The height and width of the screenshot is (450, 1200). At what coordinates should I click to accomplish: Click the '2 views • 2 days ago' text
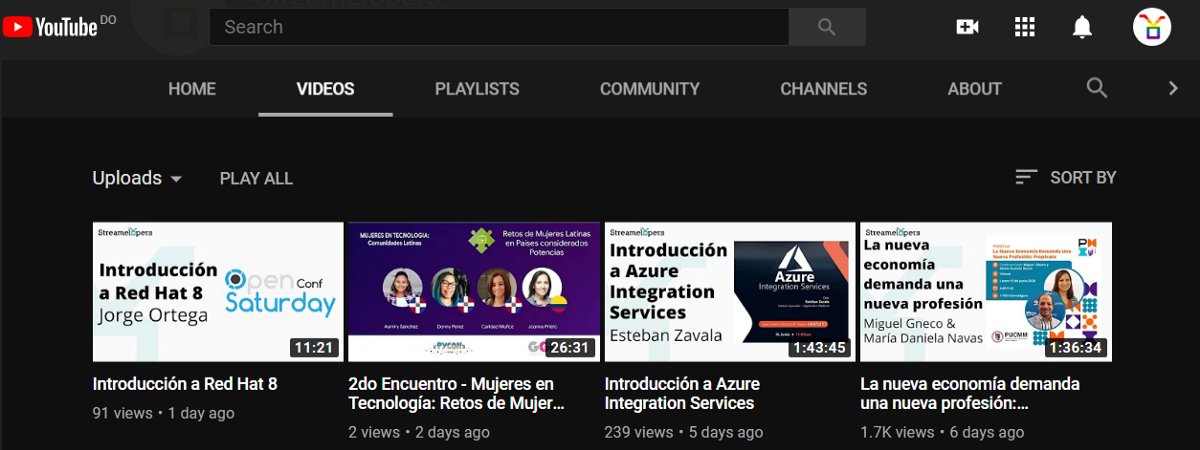point(419,432)
